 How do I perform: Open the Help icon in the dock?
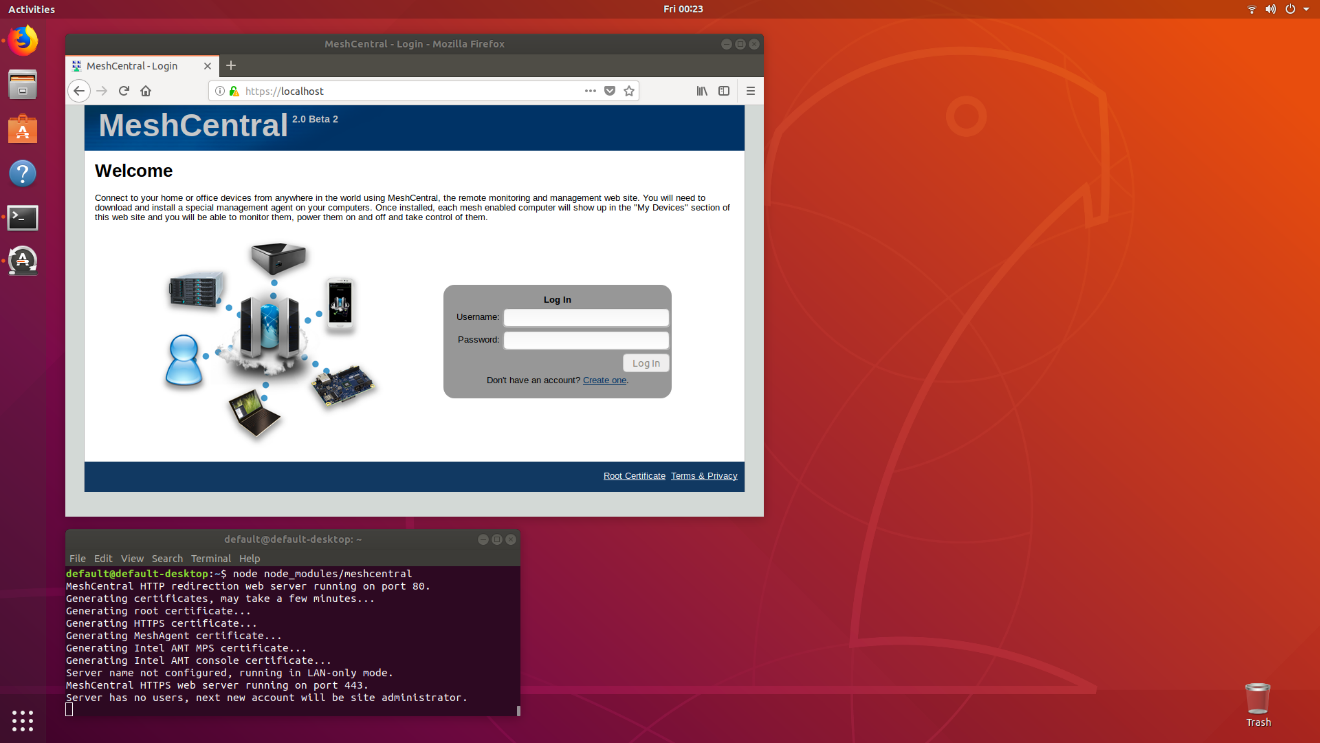[22, 173]
